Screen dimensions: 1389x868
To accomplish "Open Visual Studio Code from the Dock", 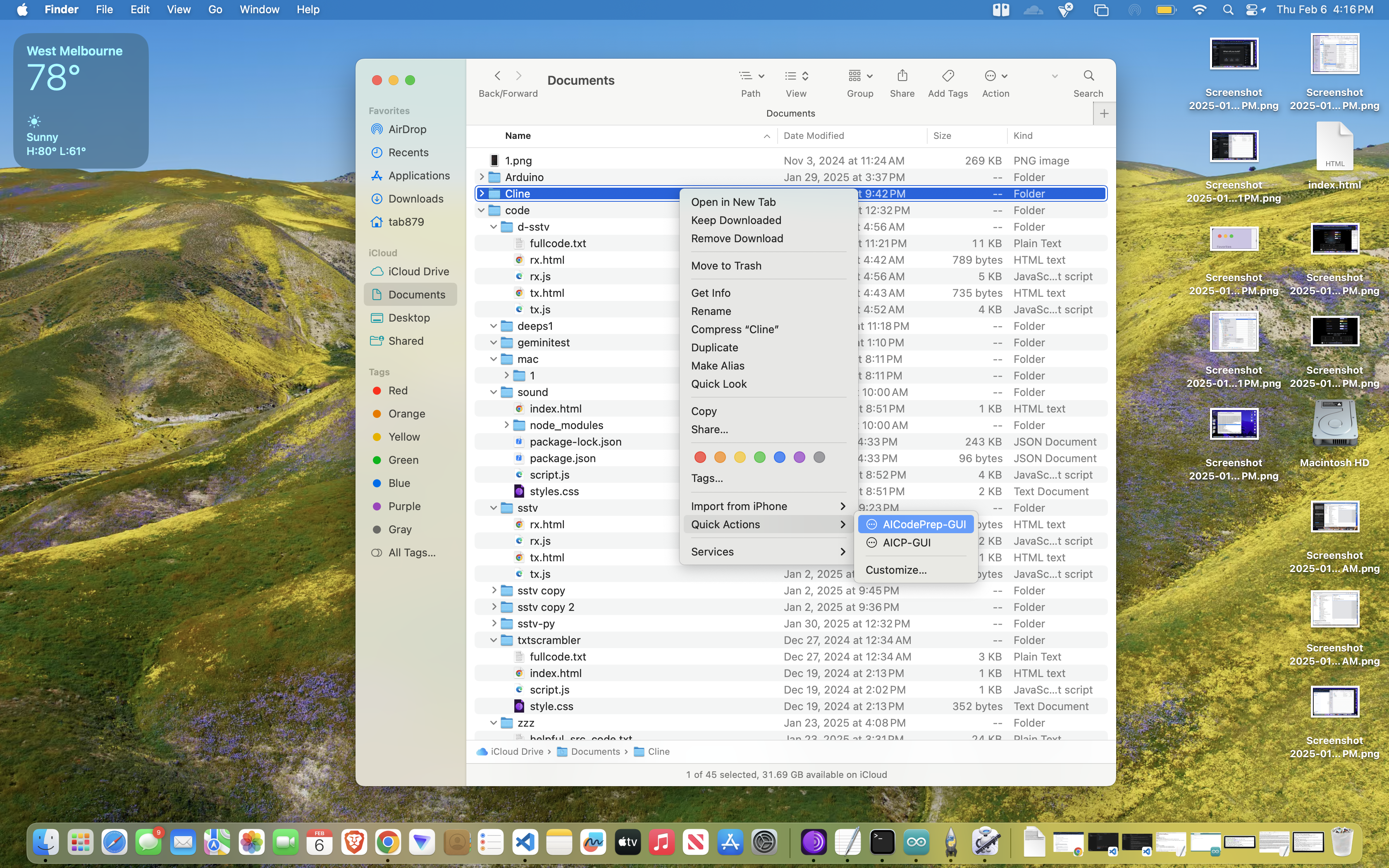I will point(525,842).
